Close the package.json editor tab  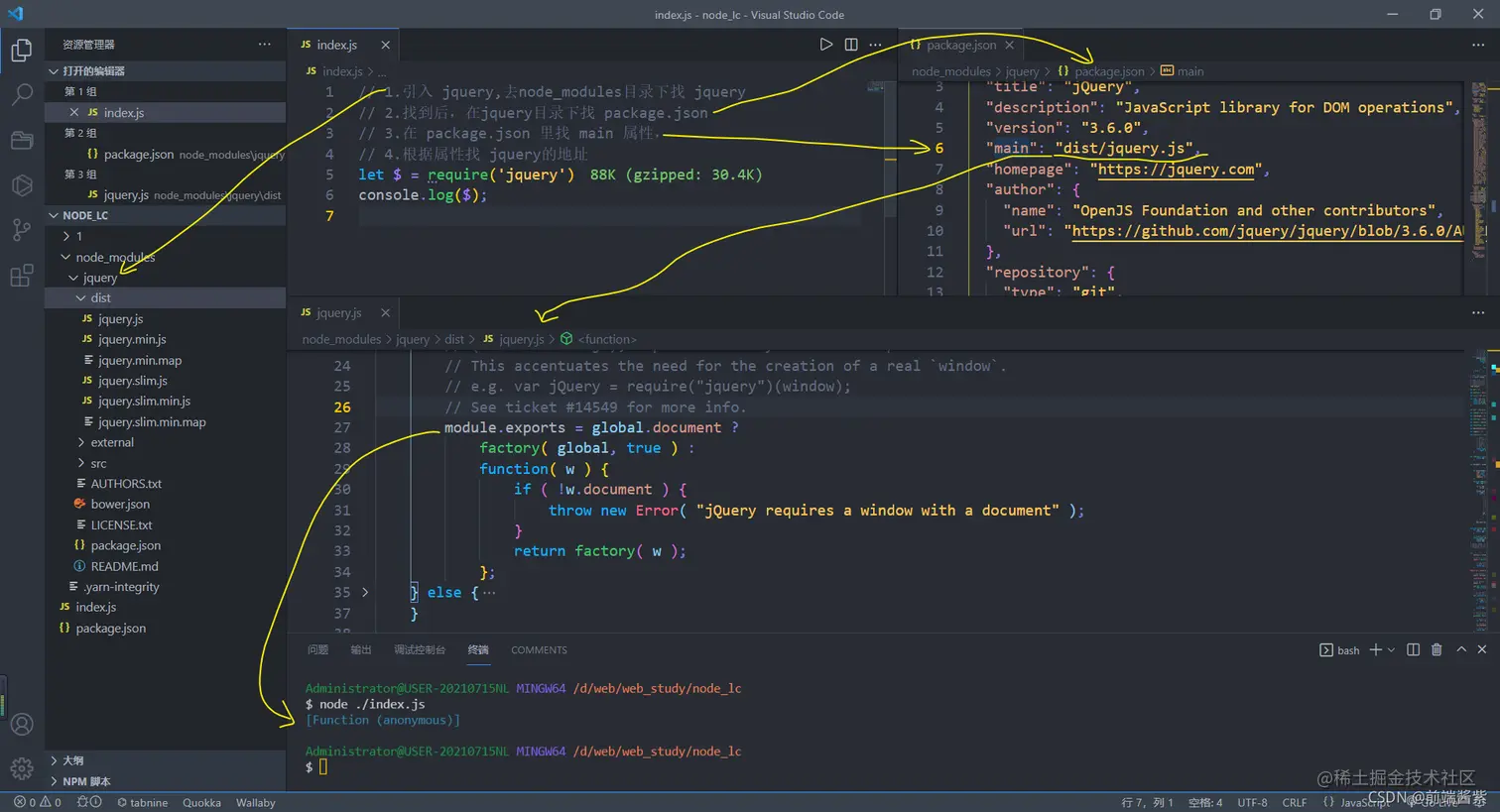(1009, 45)
